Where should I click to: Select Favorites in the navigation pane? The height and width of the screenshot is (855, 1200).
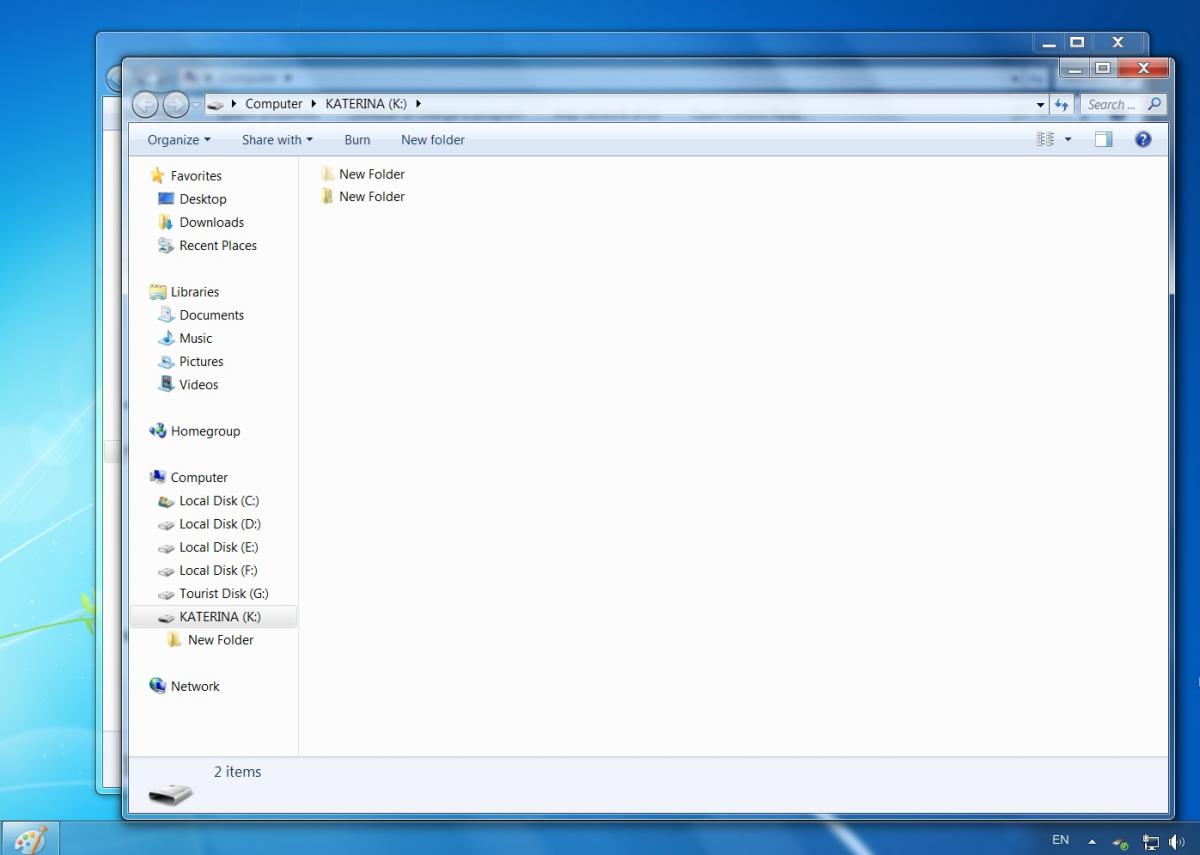click(x=186, y=176)
